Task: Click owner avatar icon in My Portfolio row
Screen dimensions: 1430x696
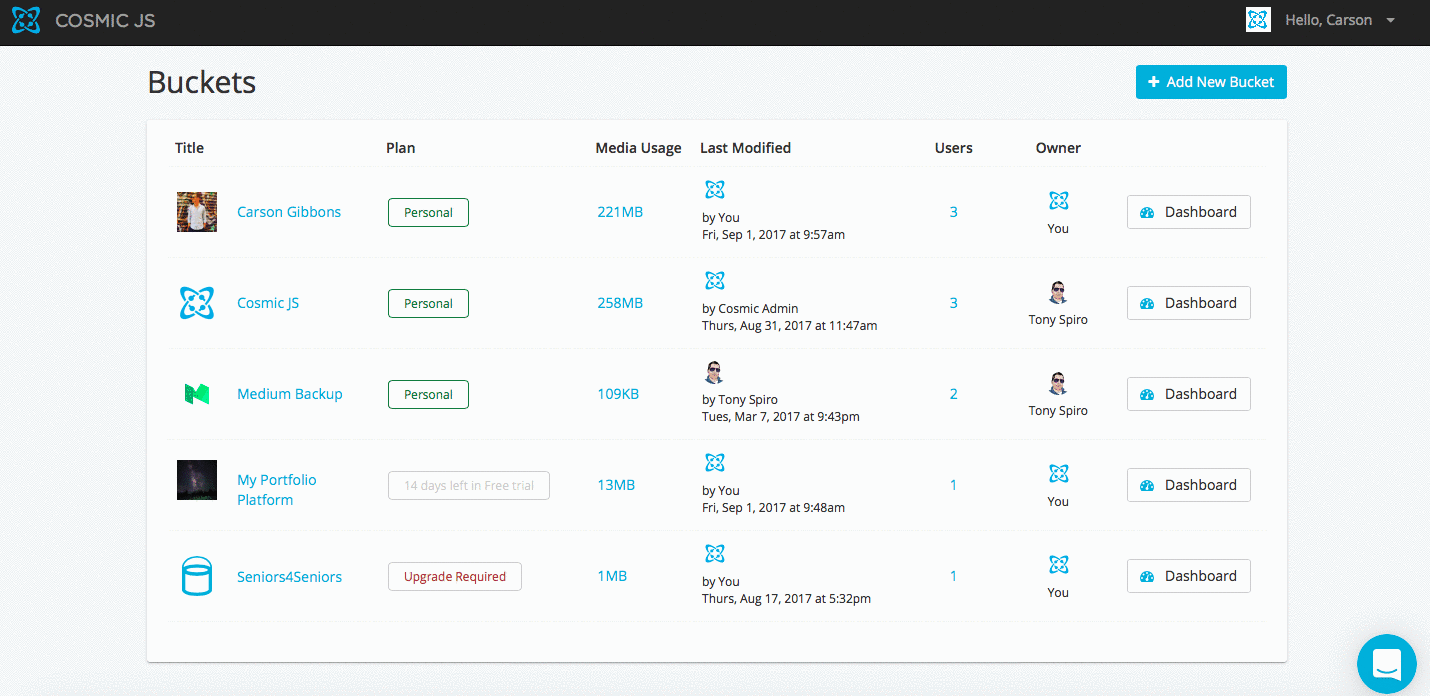Action: pos(1058,474)
